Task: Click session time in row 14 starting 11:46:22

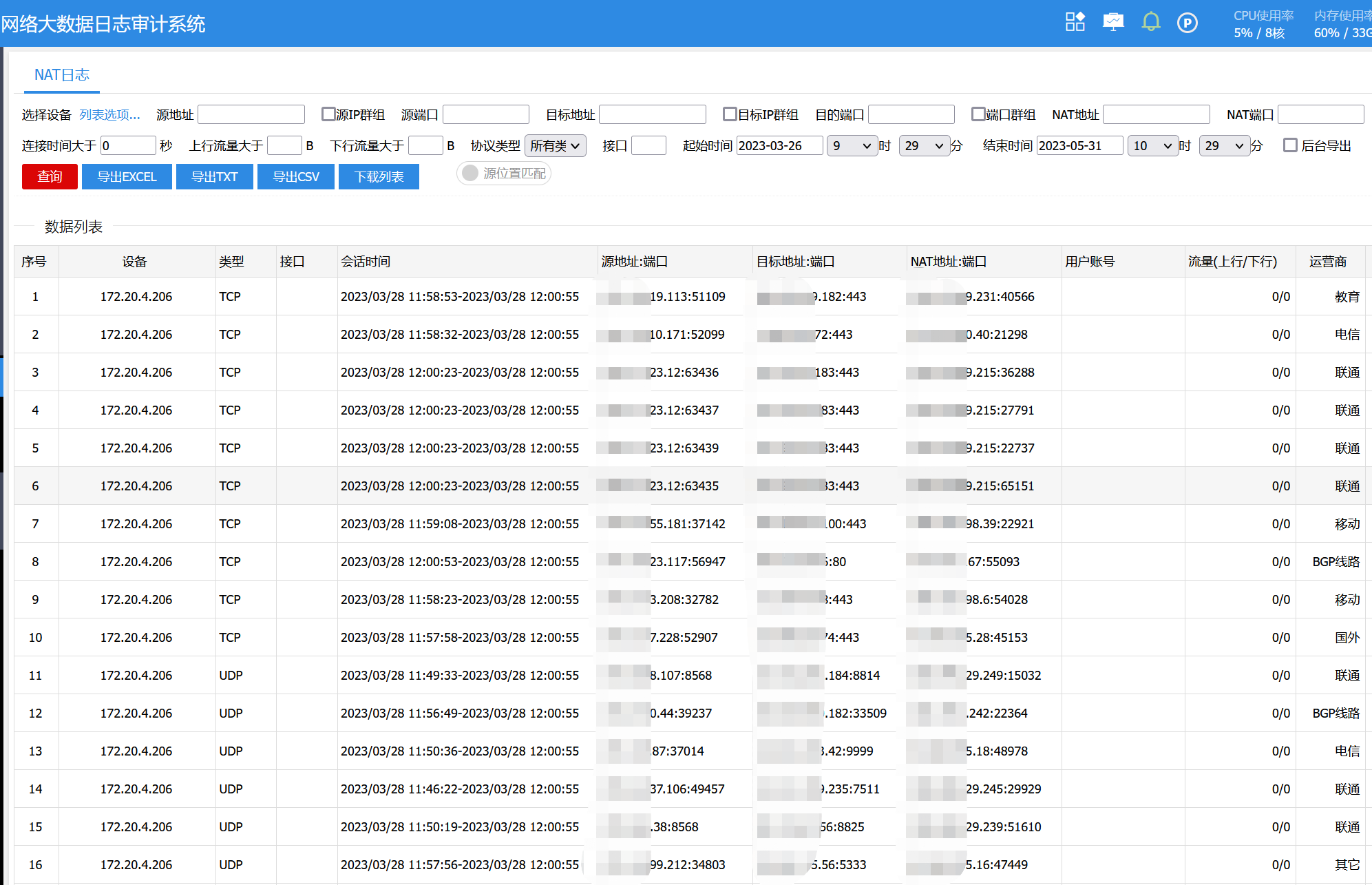Action: click(460, 789)
